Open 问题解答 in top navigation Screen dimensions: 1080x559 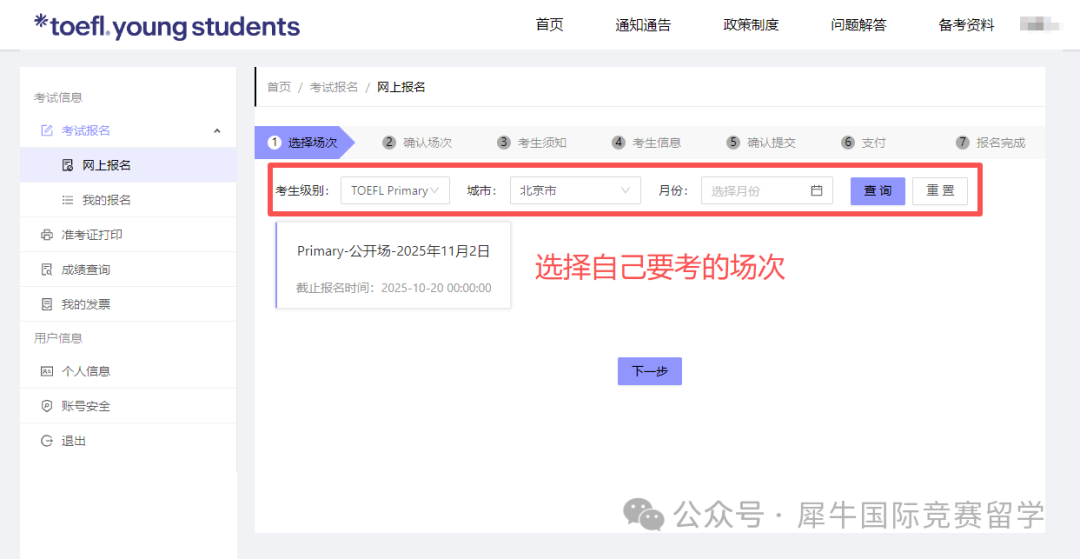pos(858,25)
